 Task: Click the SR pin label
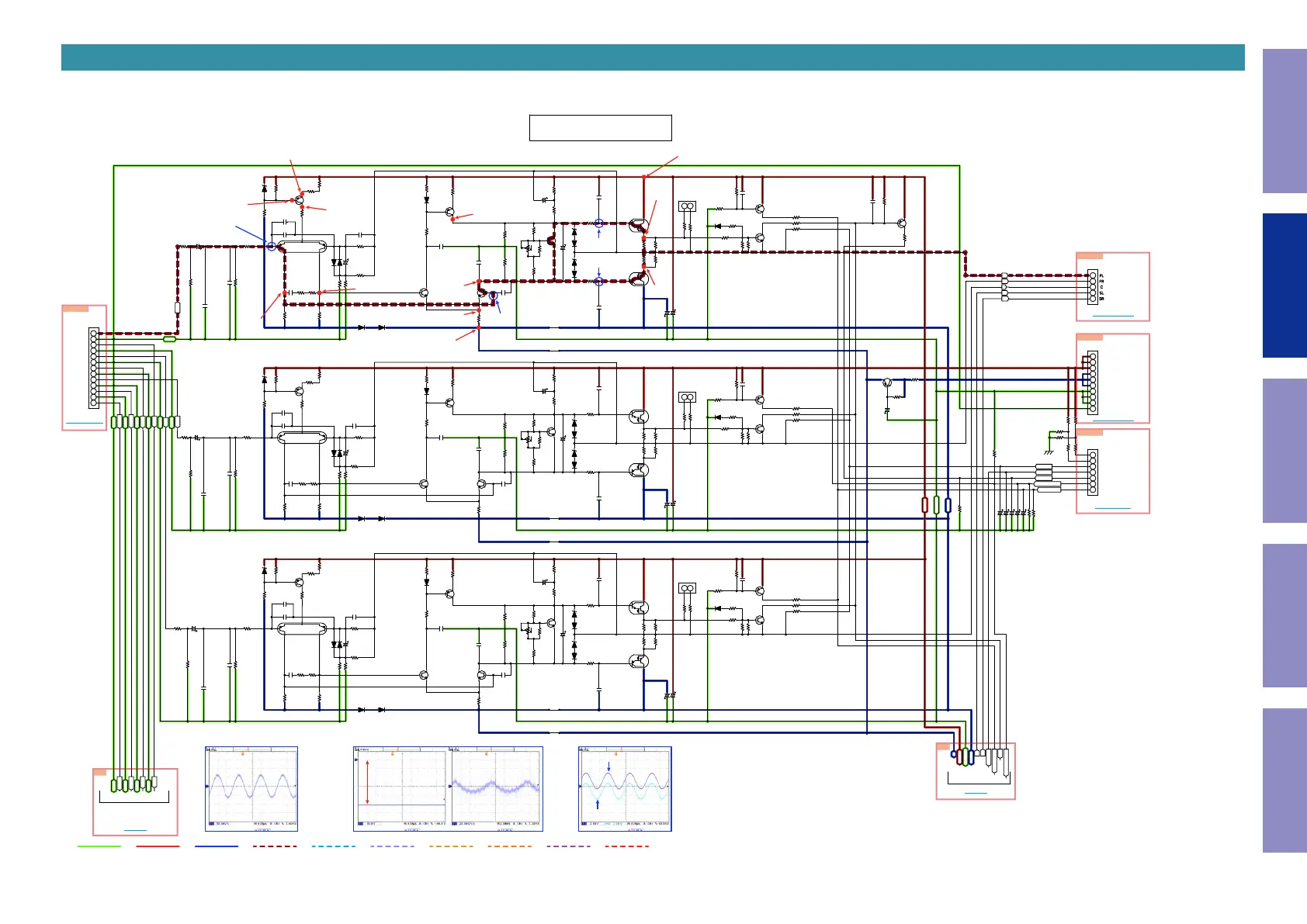click(x=1101, y=299)
